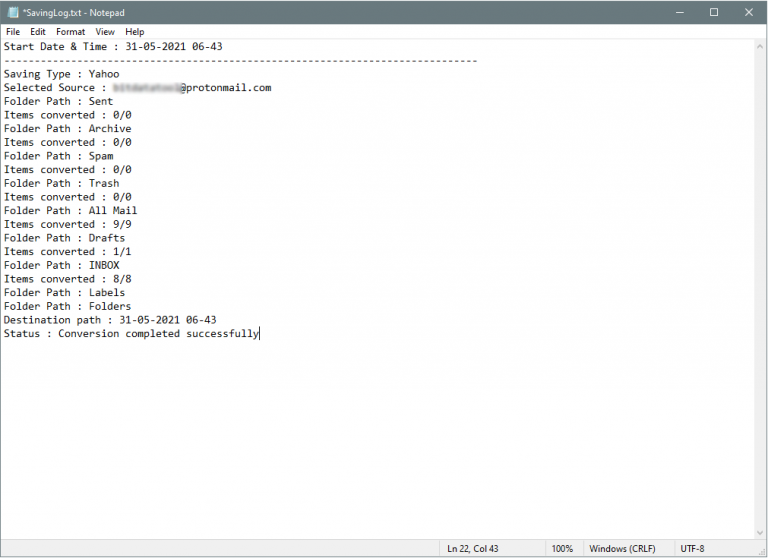The image size is (768, 558).
Task: Click 'Folder Path : Labels' line
Action: (x=65, y=293)
